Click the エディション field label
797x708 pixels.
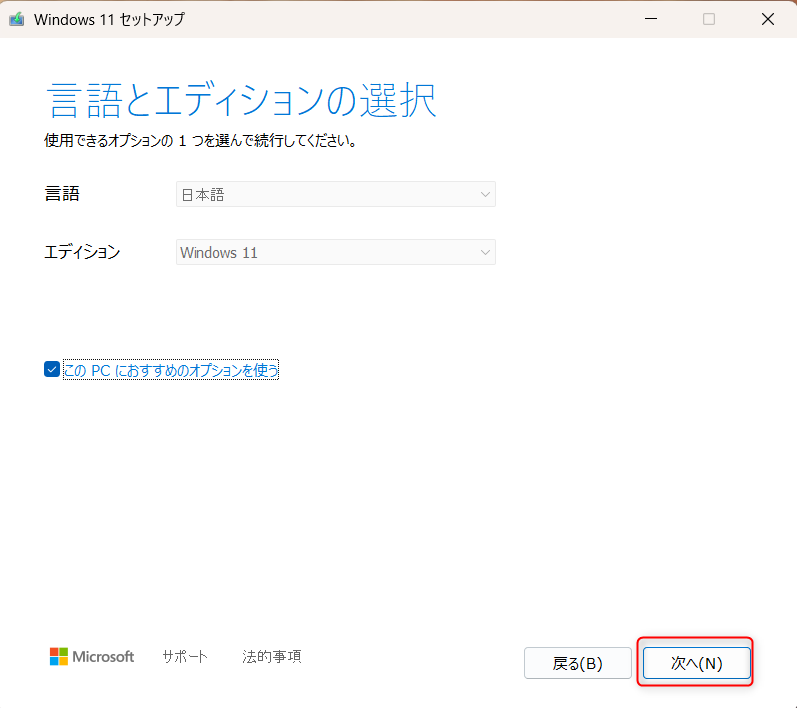point(82,252)
